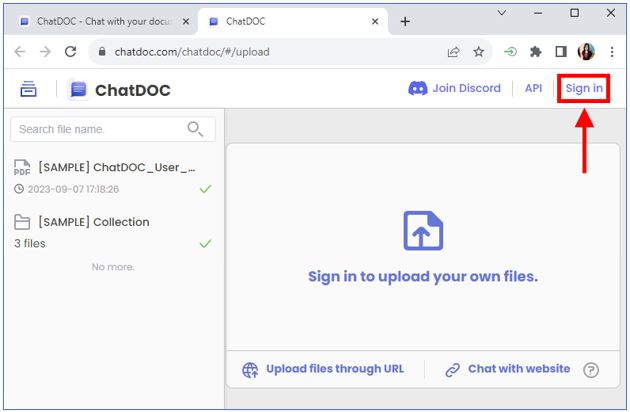Click the globe icon for URL upload
630x412 pixels.
(x=250, y=370)
